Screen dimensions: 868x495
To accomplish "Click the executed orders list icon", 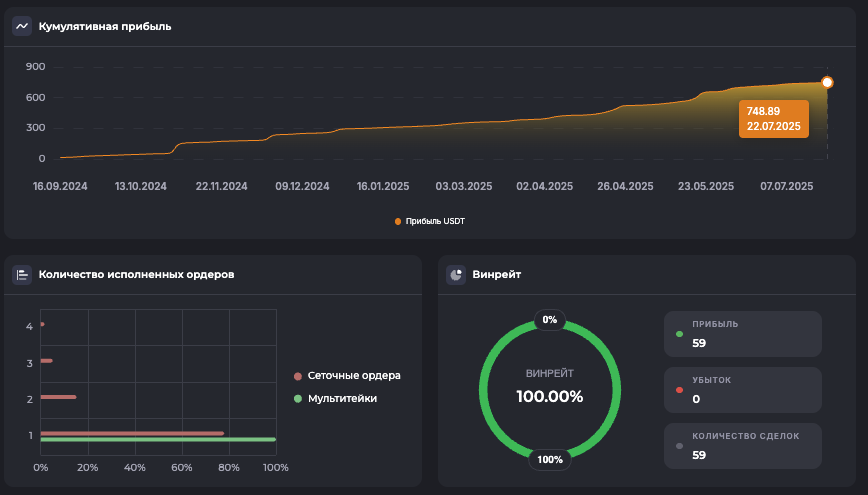I will [22, 274].
